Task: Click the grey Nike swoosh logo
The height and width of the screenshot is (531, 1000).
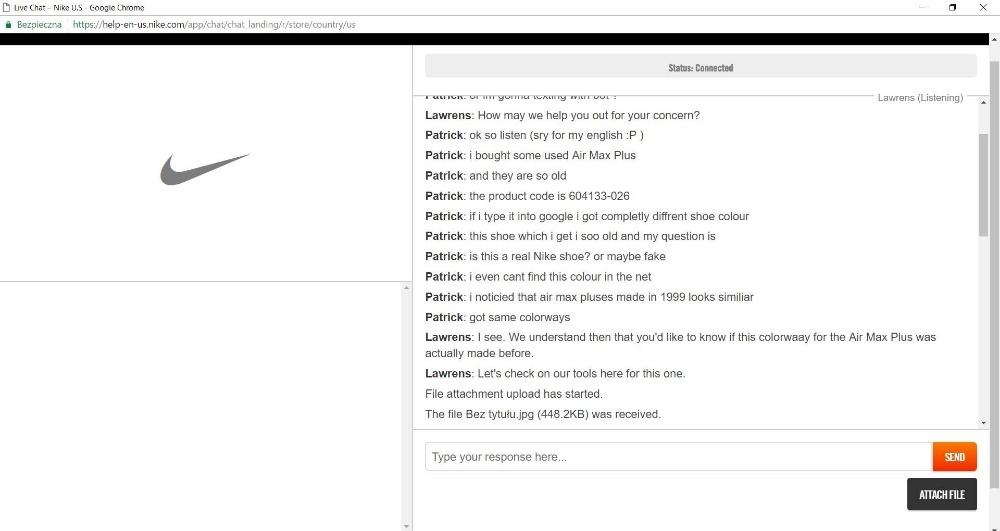Action: 205,169
